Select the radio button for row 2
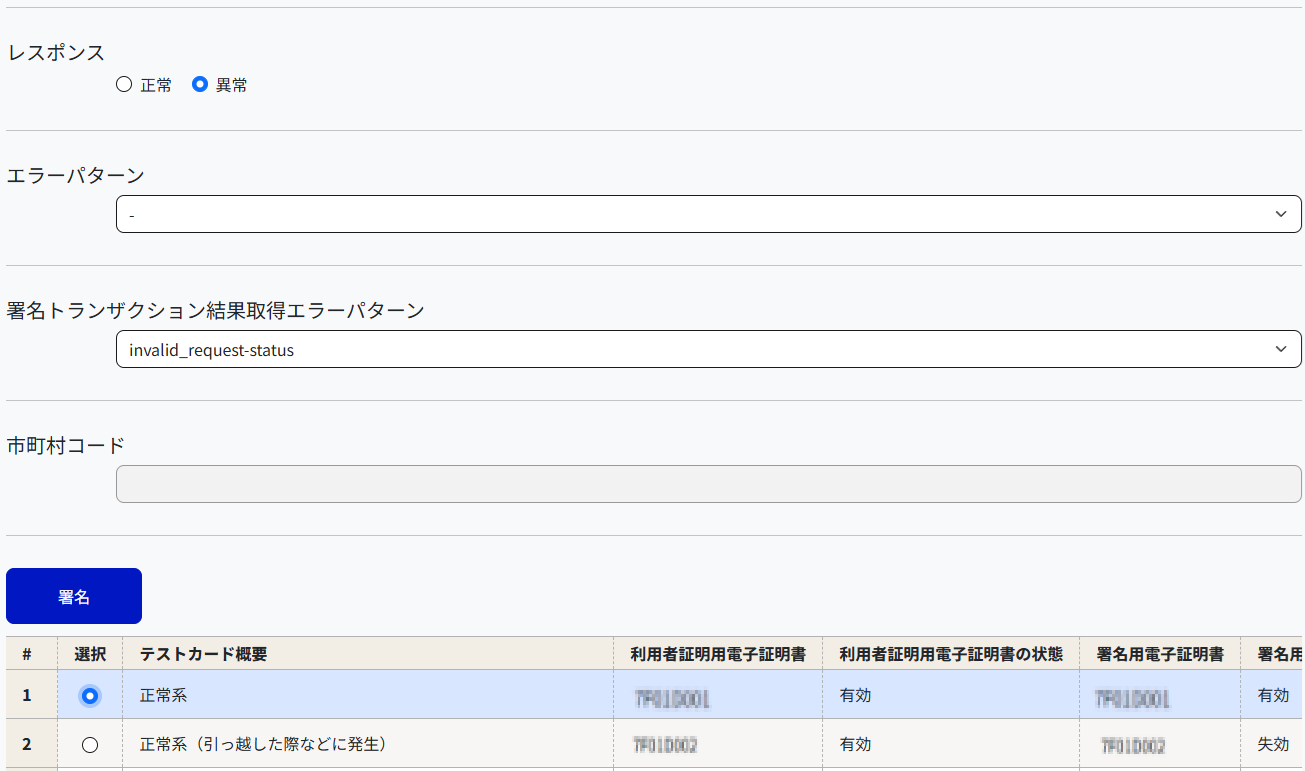 click(90, 744)
